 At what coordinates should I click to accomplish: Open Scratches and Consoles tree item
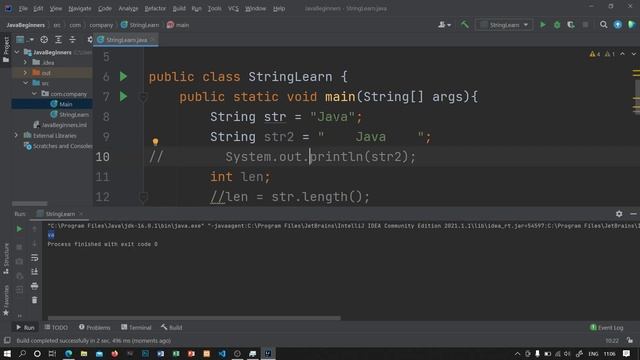point(58,146)
